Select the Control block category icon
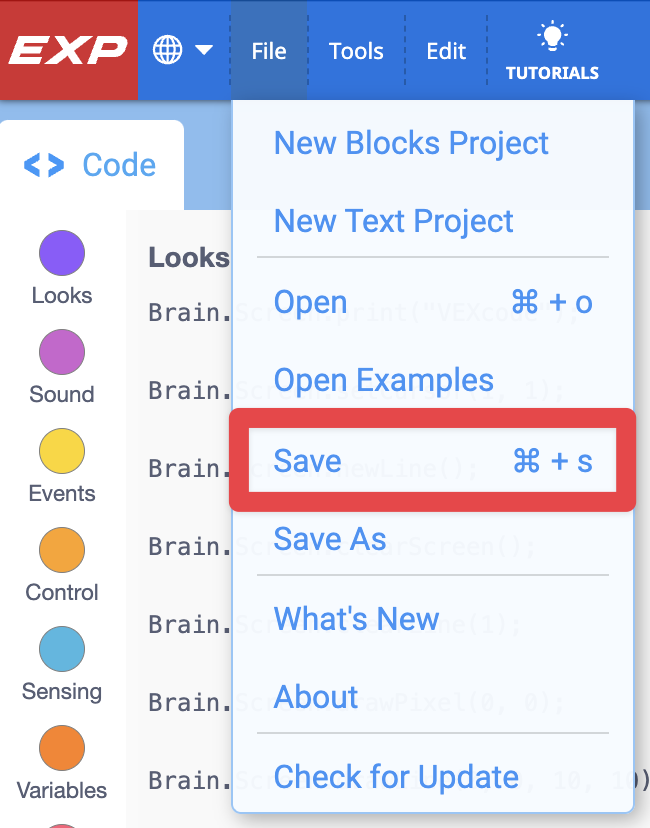The width and height of the screenshot is (650, 828). coord(61,549)
